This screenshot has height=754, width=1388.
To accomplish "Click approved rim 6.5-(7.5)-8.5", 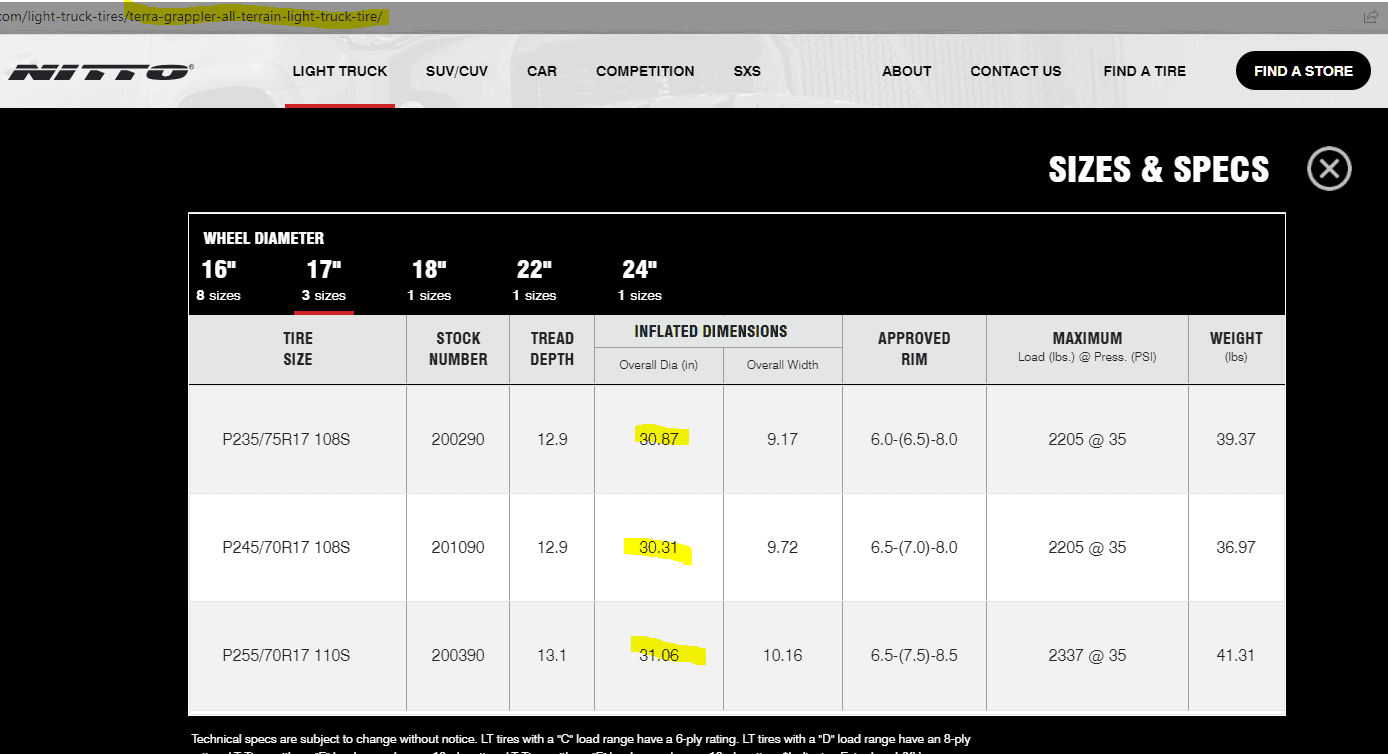I will 914,655.
